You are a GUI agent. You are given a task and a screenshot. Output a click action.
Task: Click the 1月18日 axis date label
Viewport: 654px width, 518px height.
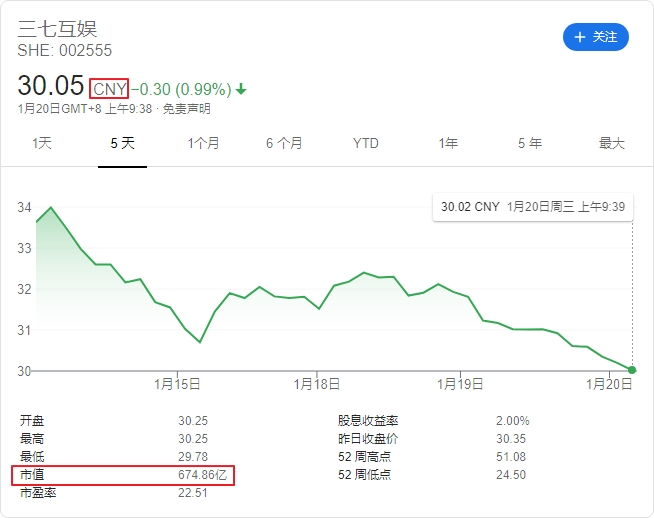317,384
